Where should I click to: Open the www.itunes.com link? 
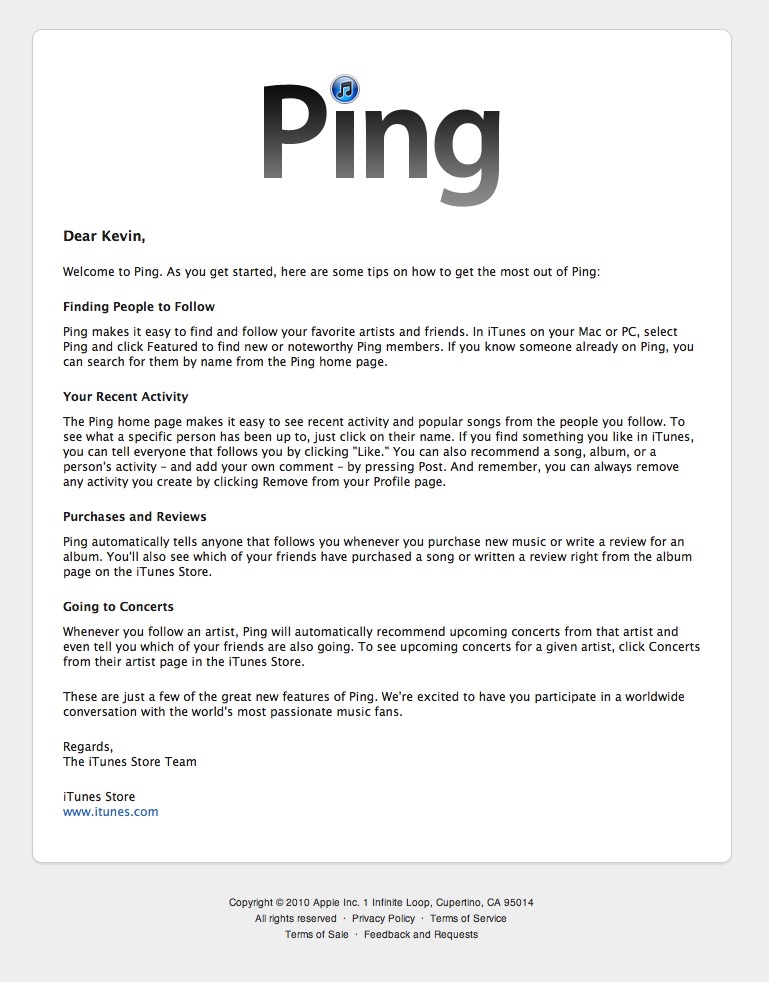[110, 812]
